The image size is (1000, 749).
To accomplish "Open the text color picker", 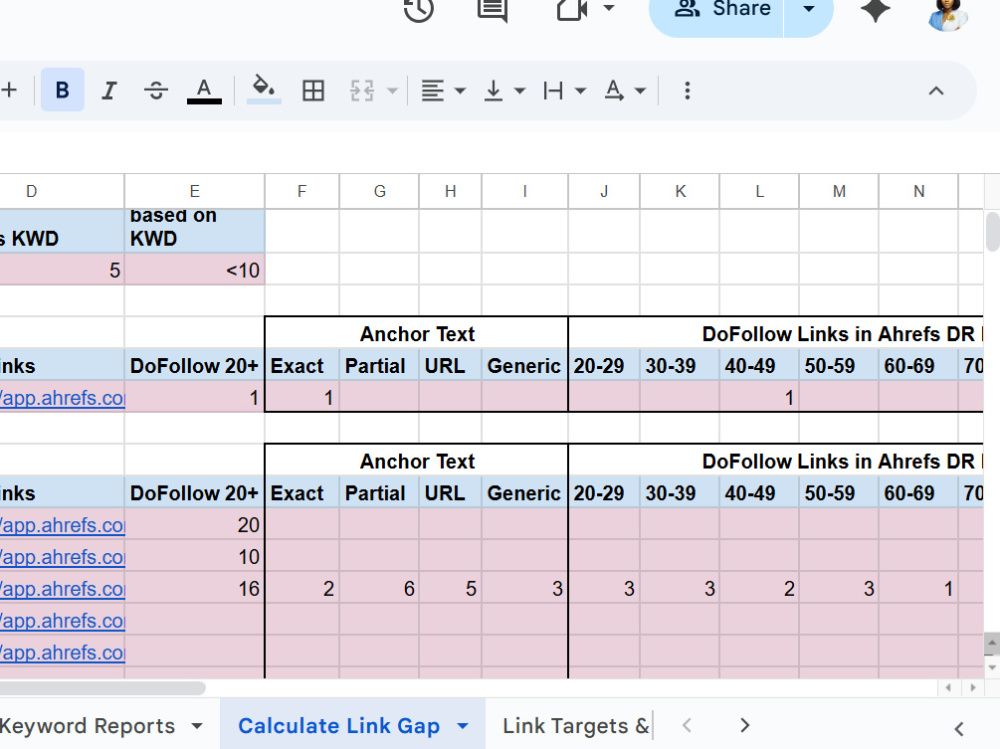I will (204, 90).
